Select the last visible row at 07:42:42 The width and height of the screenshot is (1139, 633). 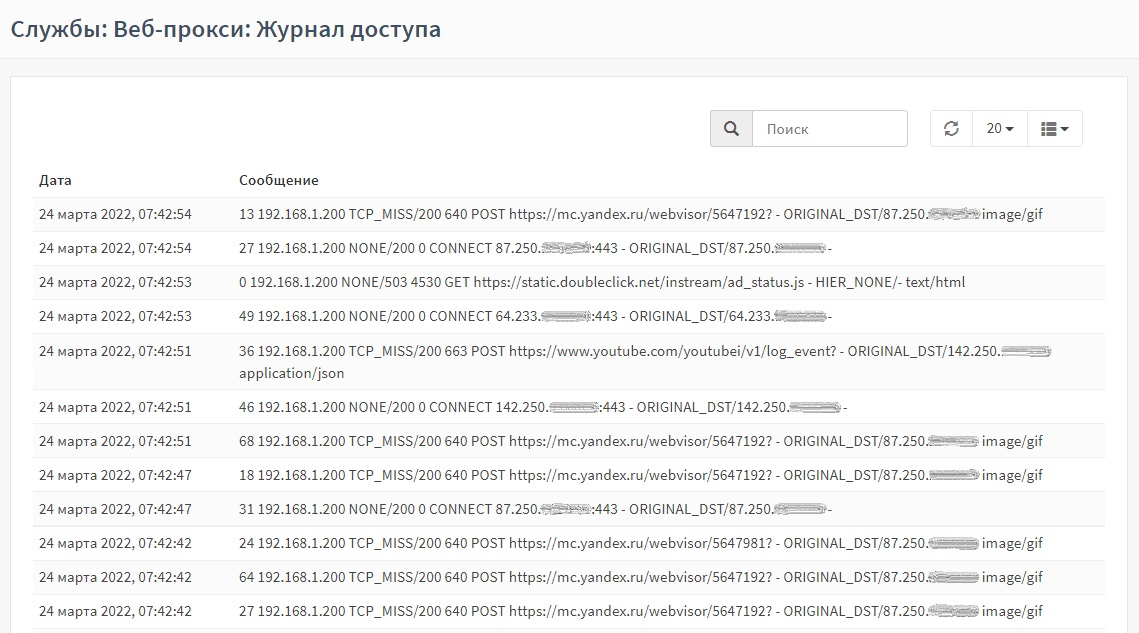pos(569,611)
